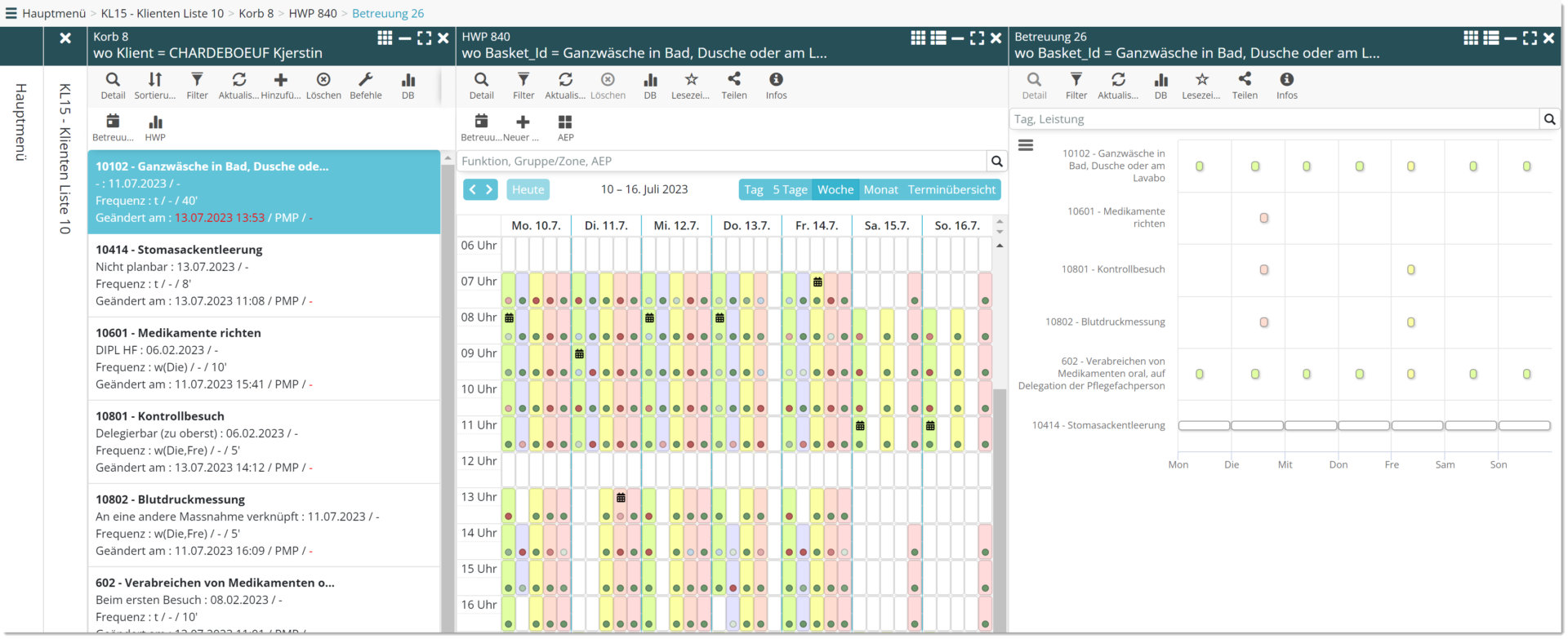
Task: Click KL15 - Klienten Liste 10 breadcrumb
Action: (x=162, y=13)
